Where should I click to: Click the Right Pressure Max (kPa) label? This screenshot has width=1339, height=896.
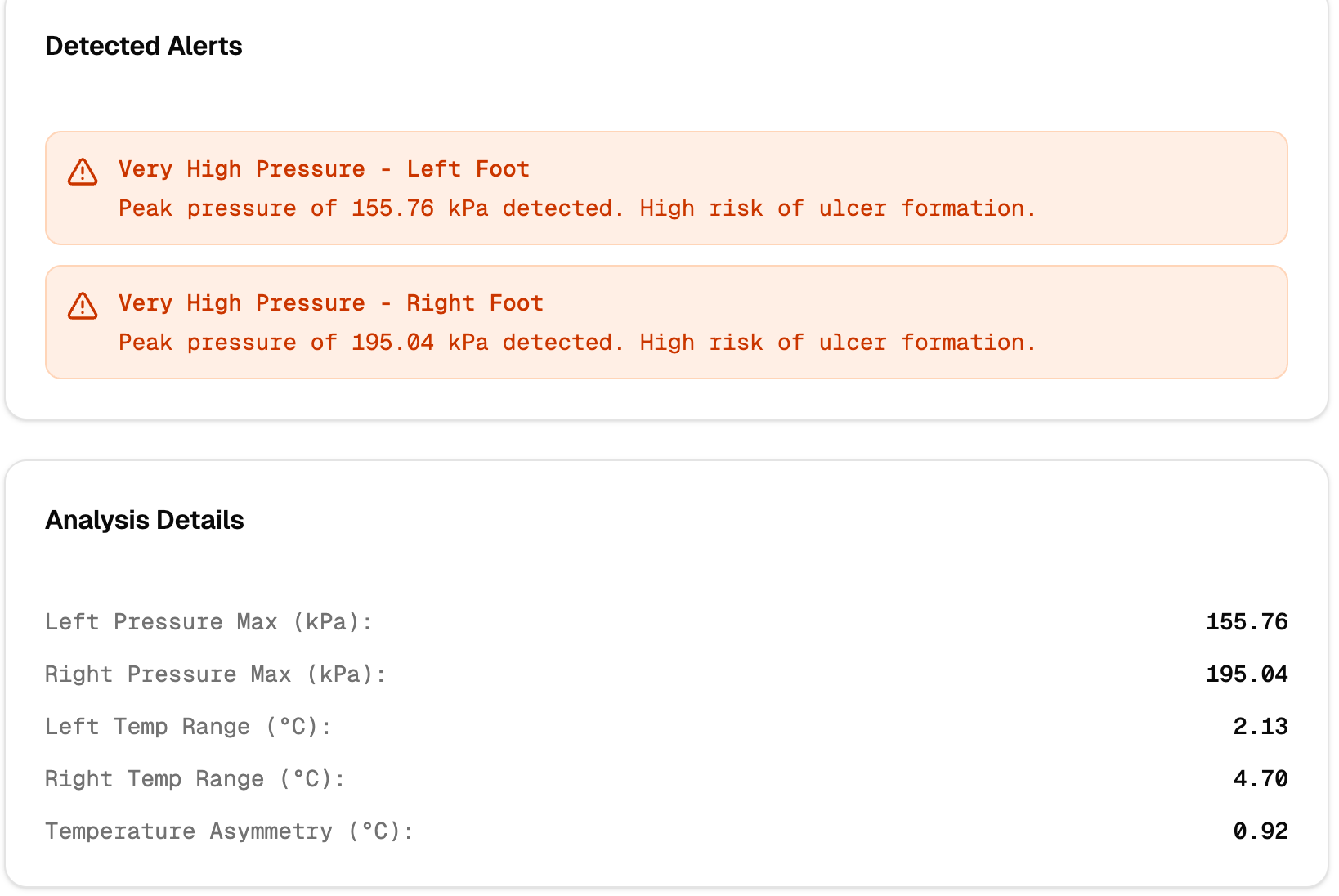pyautogui.click(x=215, y=674)
